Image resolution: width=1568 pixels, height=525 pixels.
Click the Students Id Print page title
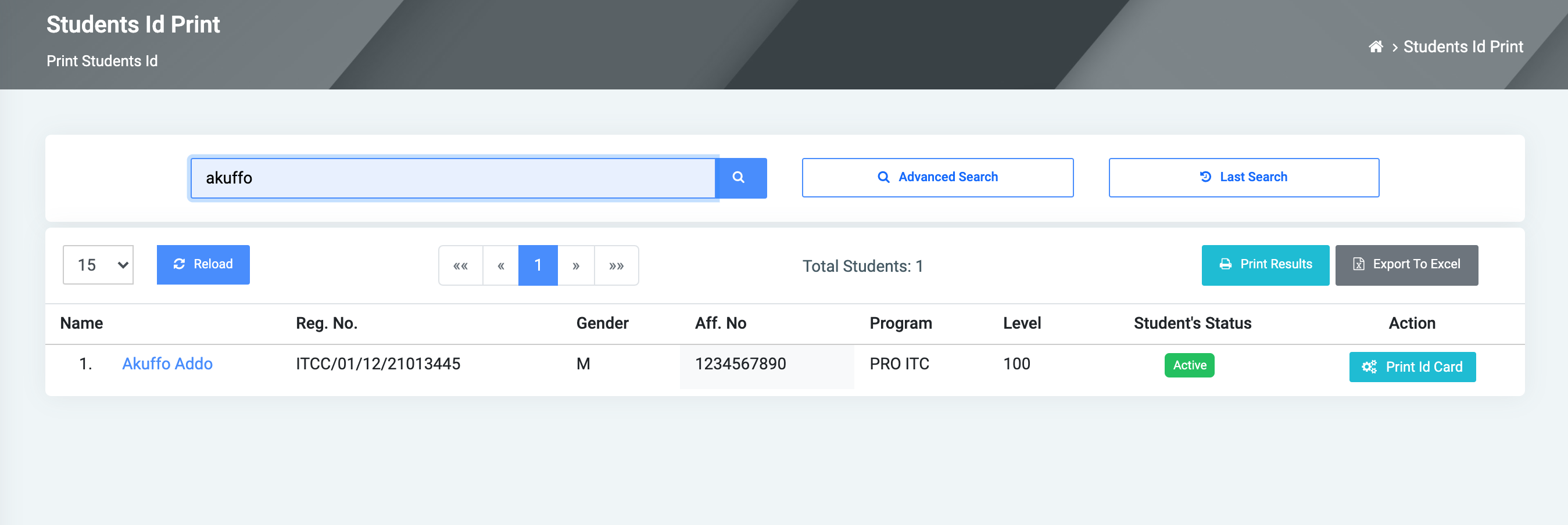(133, 24)
